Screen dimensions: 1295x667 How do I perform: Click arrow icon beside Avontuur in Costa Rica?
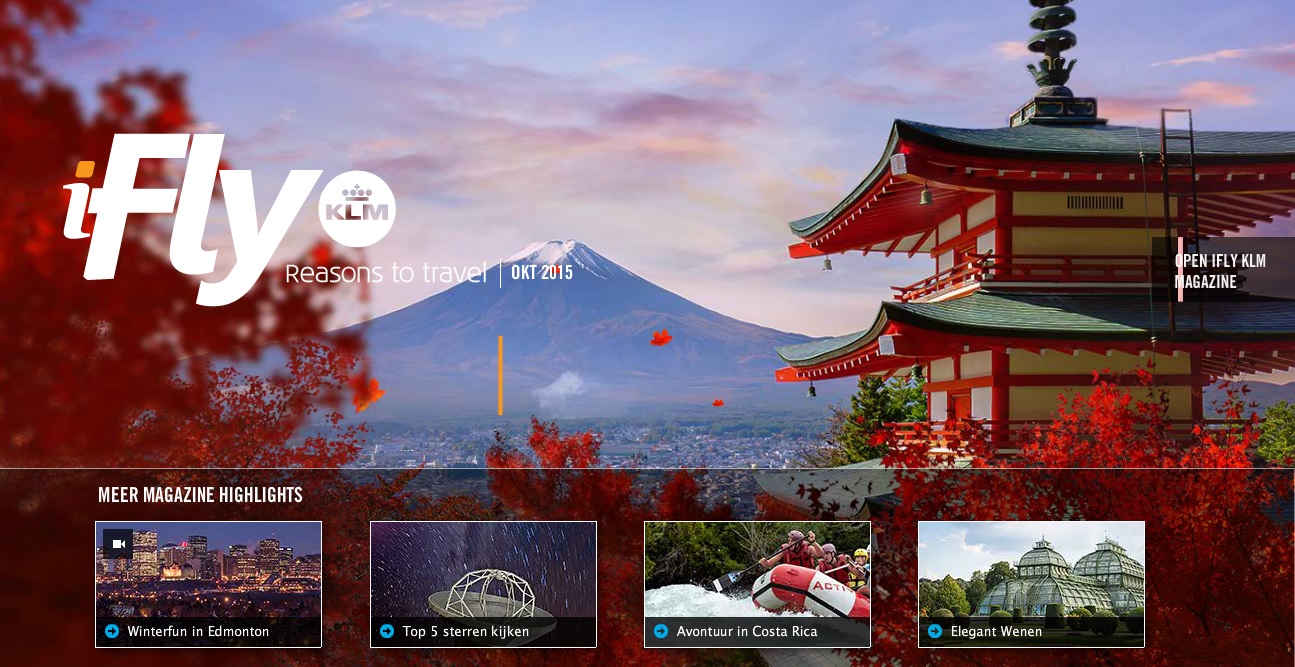(x=661, y=631)
